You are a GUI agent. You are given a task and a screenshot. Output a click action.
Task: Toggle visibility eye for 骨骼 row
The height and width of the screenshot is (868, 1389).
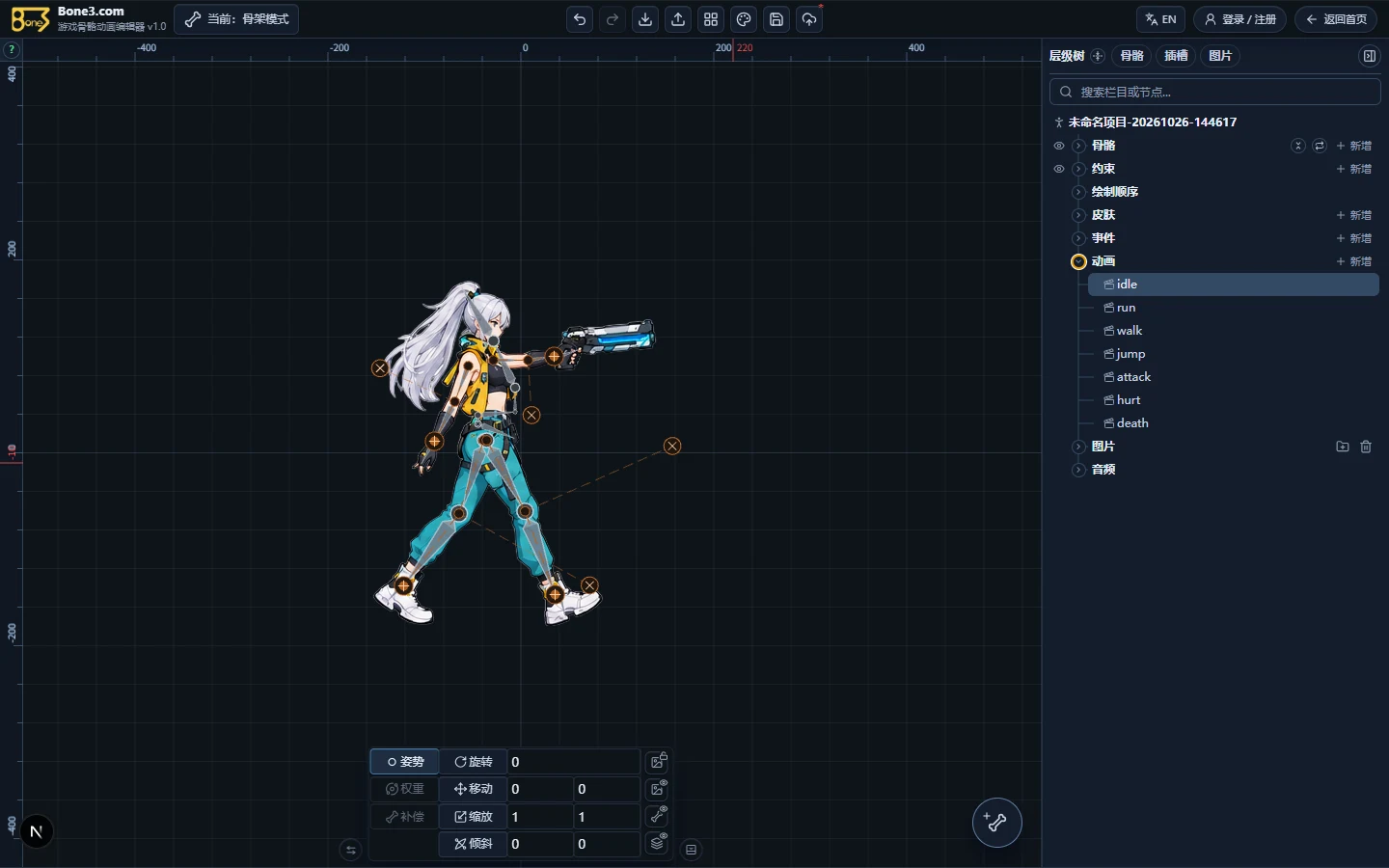(1059, 146)
